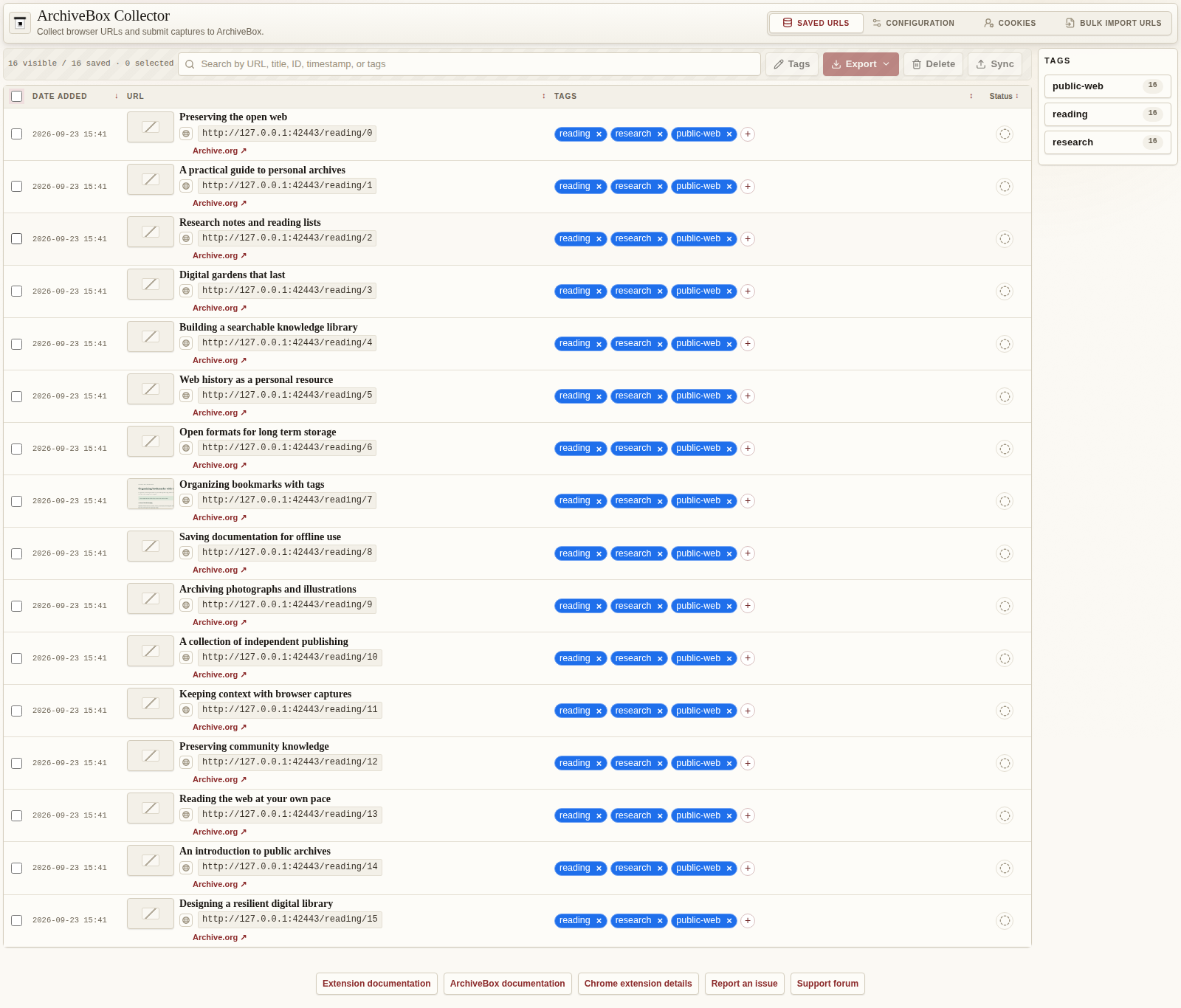Image resolution: width=1181 pixels, height=1008 pixels.
Task: Add a tag to the reading/0 row
Action: [x=748, y=134]
